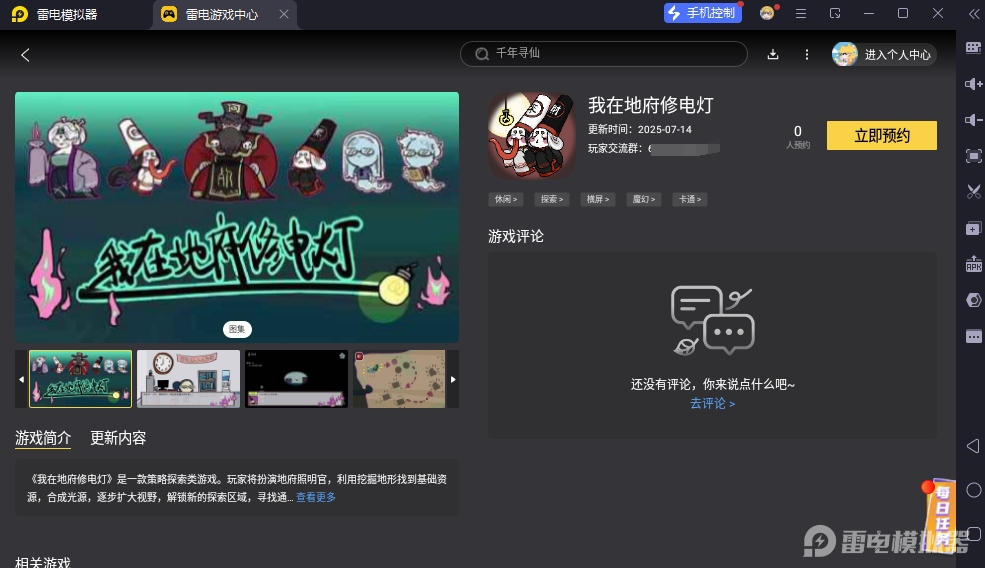This screenshot has height=568, width=985.
Task: Select the dark scene screenshot thumbnail
Action: point(297,379)
